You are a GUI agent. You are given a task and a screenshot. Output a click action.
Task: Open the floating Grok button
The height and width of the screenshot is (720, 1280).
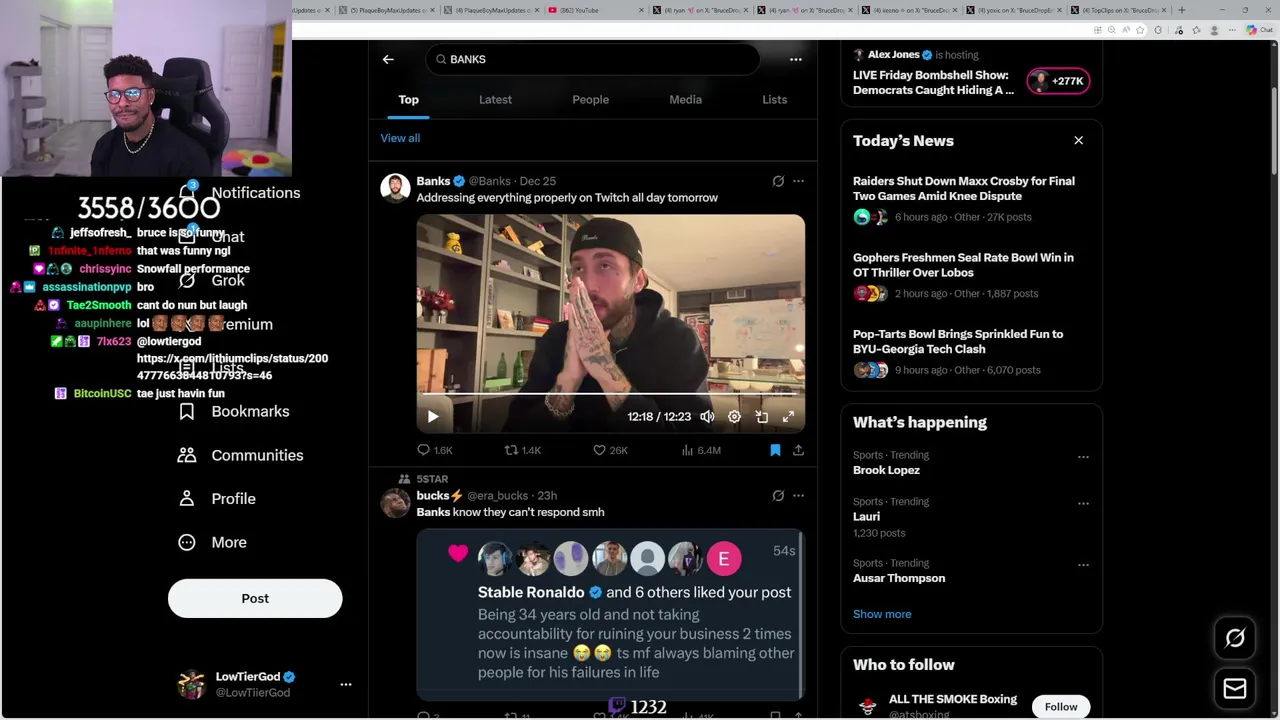click(x=1235, y=638)
